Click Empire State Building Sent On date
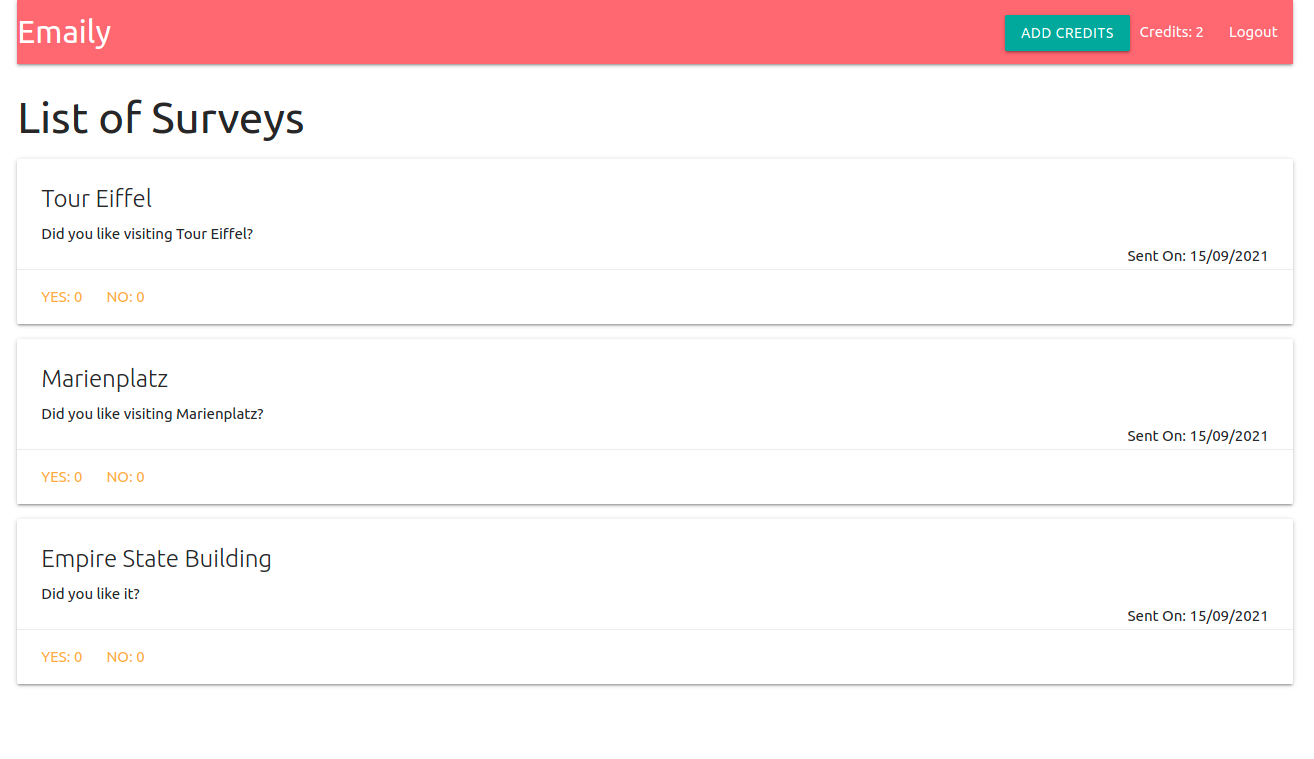Screen dimensions: 1314x759 [x=1197, y=616]
